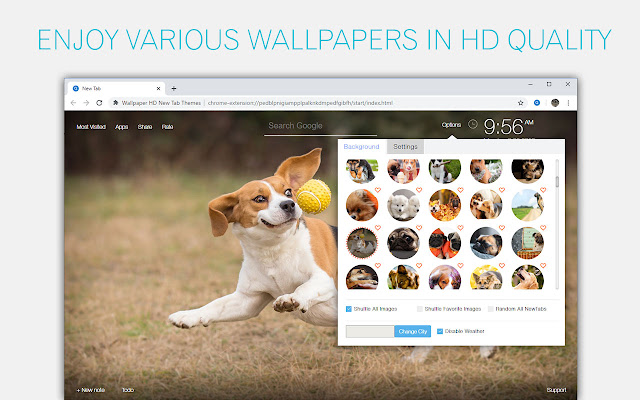Image resolution: width=640 pixels, height=400 pixels.
Task: Choose the two cuddling beagles thumbnail
Action: (486, 205)
